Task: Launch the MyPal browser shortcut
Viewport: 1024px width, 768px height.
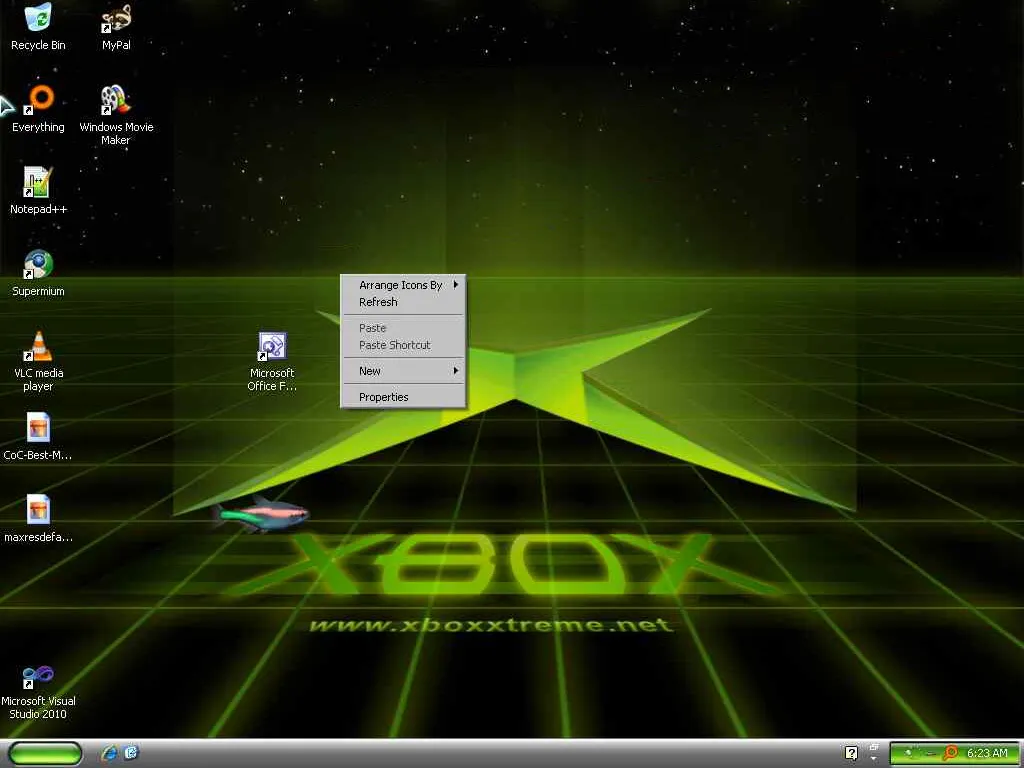Action: tap(116, 26)
